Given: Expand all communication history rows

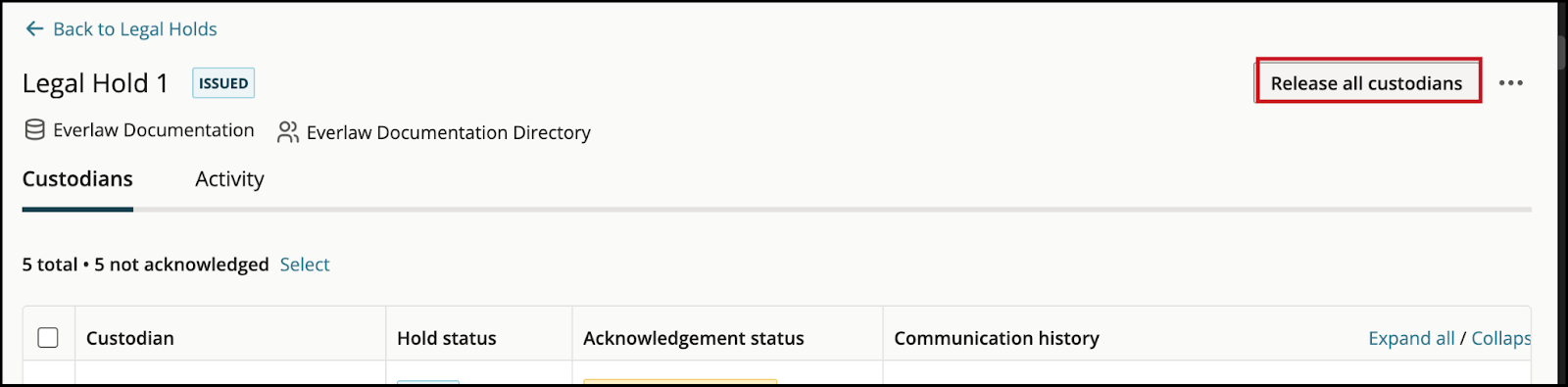Looking at the screenshot, I should tap(1411, 338).
